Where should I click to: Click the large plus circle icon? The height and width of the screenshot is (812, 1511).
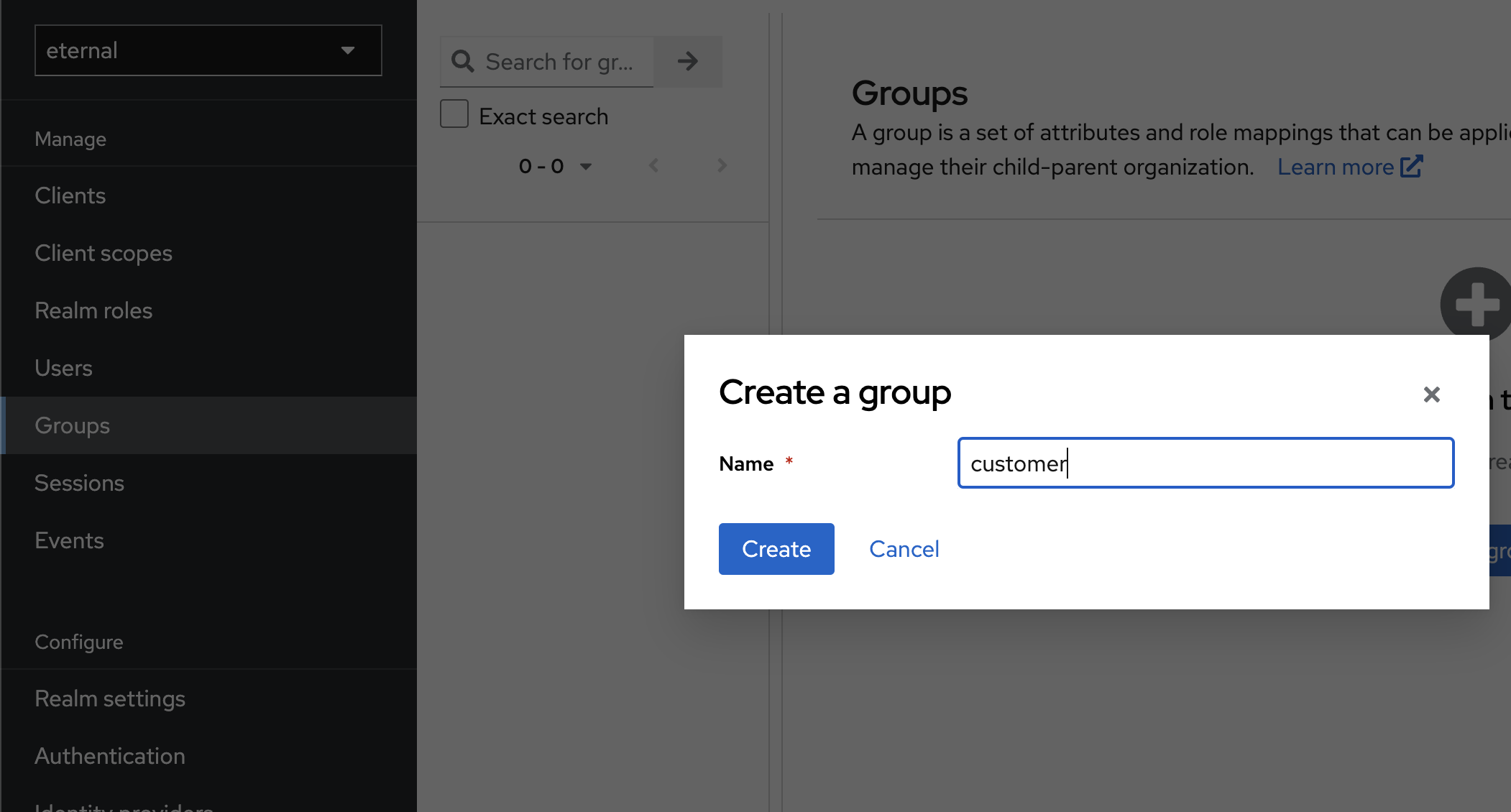(x=1475, y=304)
